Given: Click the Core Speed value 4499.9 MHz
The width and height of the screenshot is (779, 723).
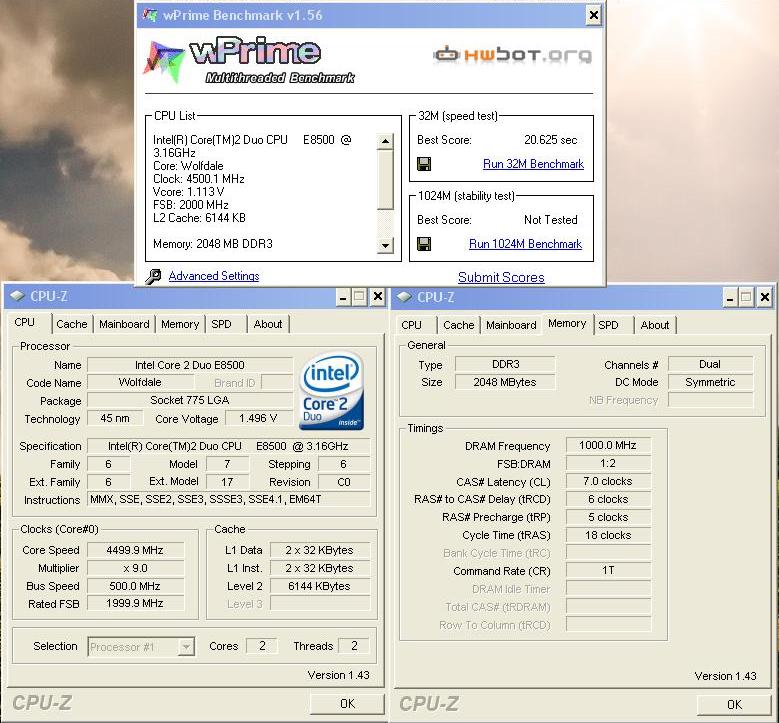Looking at the screenshot, I should tap(135, 550).
